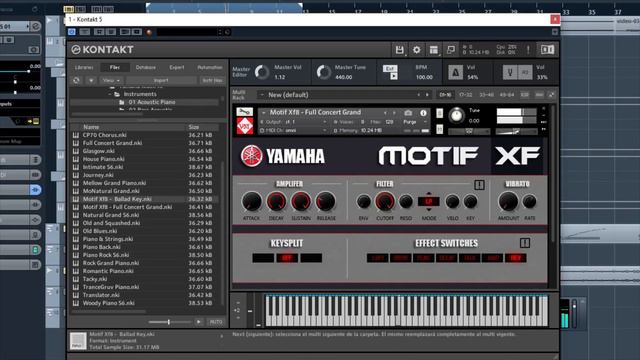This screenshot has width=640, height=360.
Task: Click the plugin window bypass power icon
Action: (72, 32)
